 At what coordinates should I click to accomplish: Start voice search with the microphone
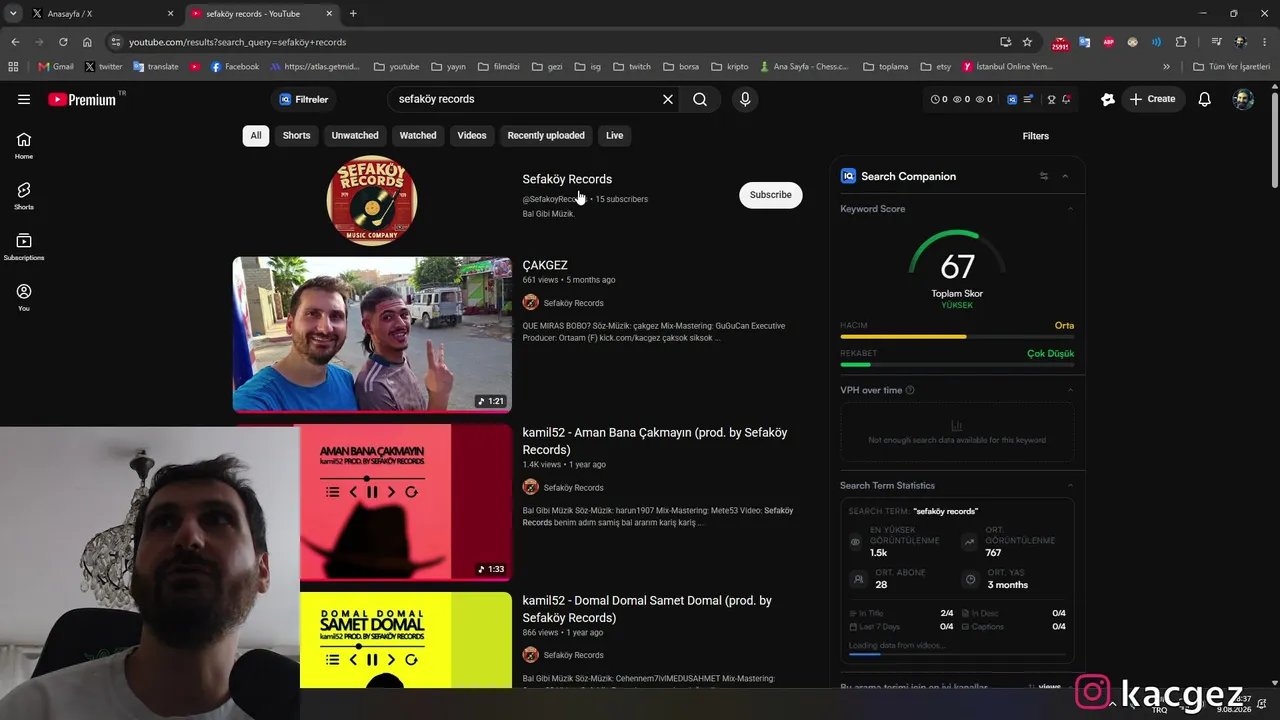(x=744, y=99)
